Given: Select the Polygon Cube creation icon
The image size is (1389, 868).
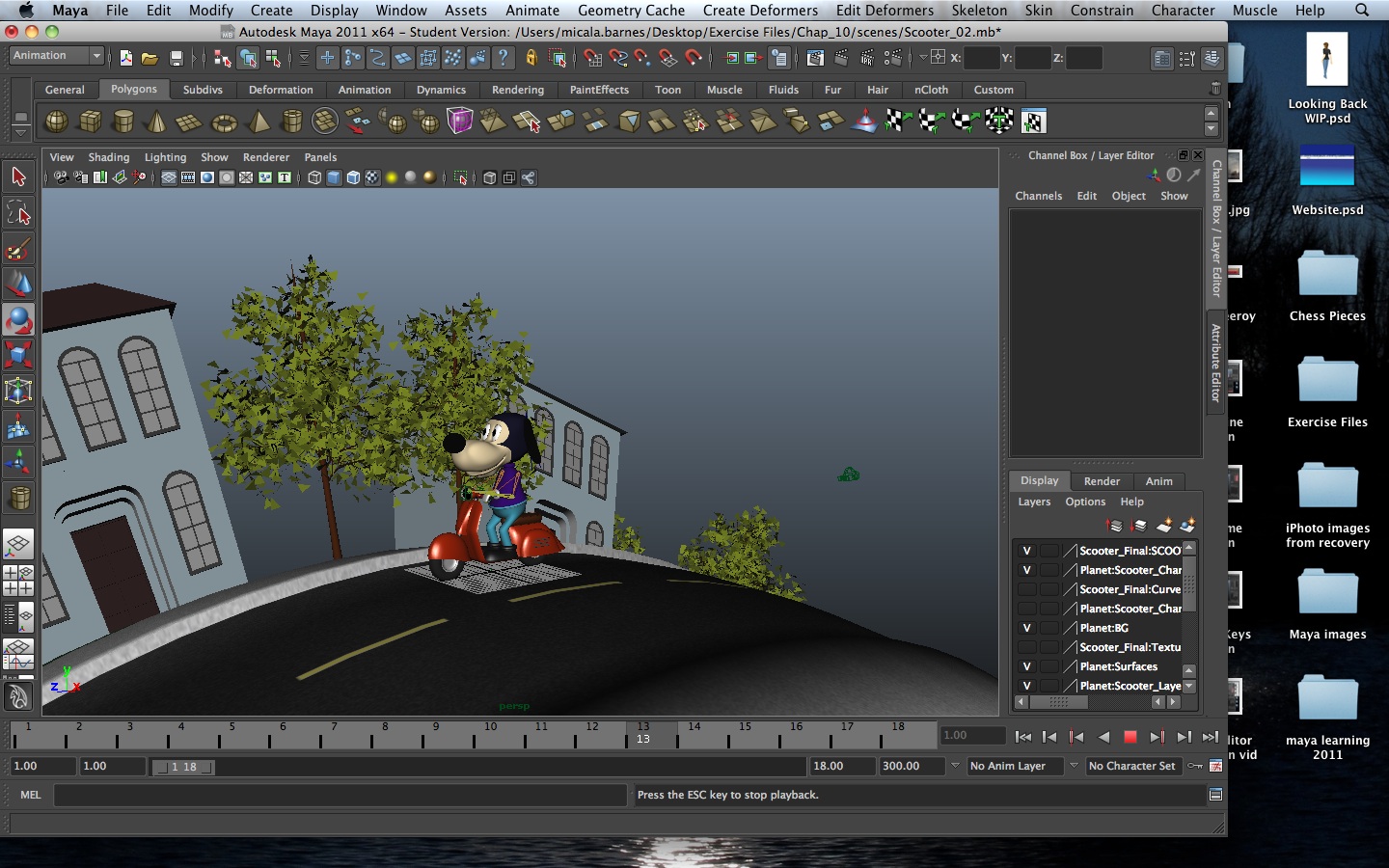Looking at the screenshot, I should (x=89, y=121).
